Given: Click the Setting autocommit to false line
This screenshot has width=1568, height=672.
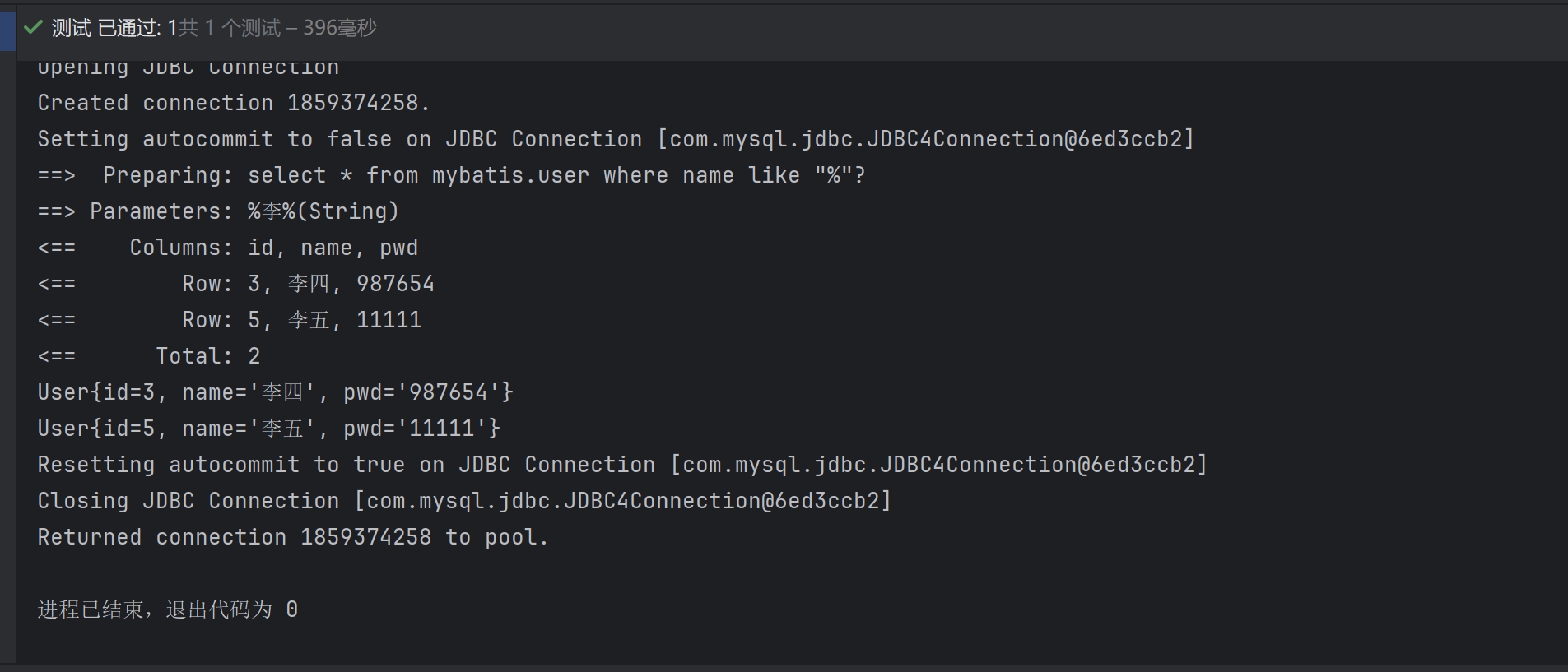Looking at the screenshot, I should pyautogui.click(x=616, y=139).
